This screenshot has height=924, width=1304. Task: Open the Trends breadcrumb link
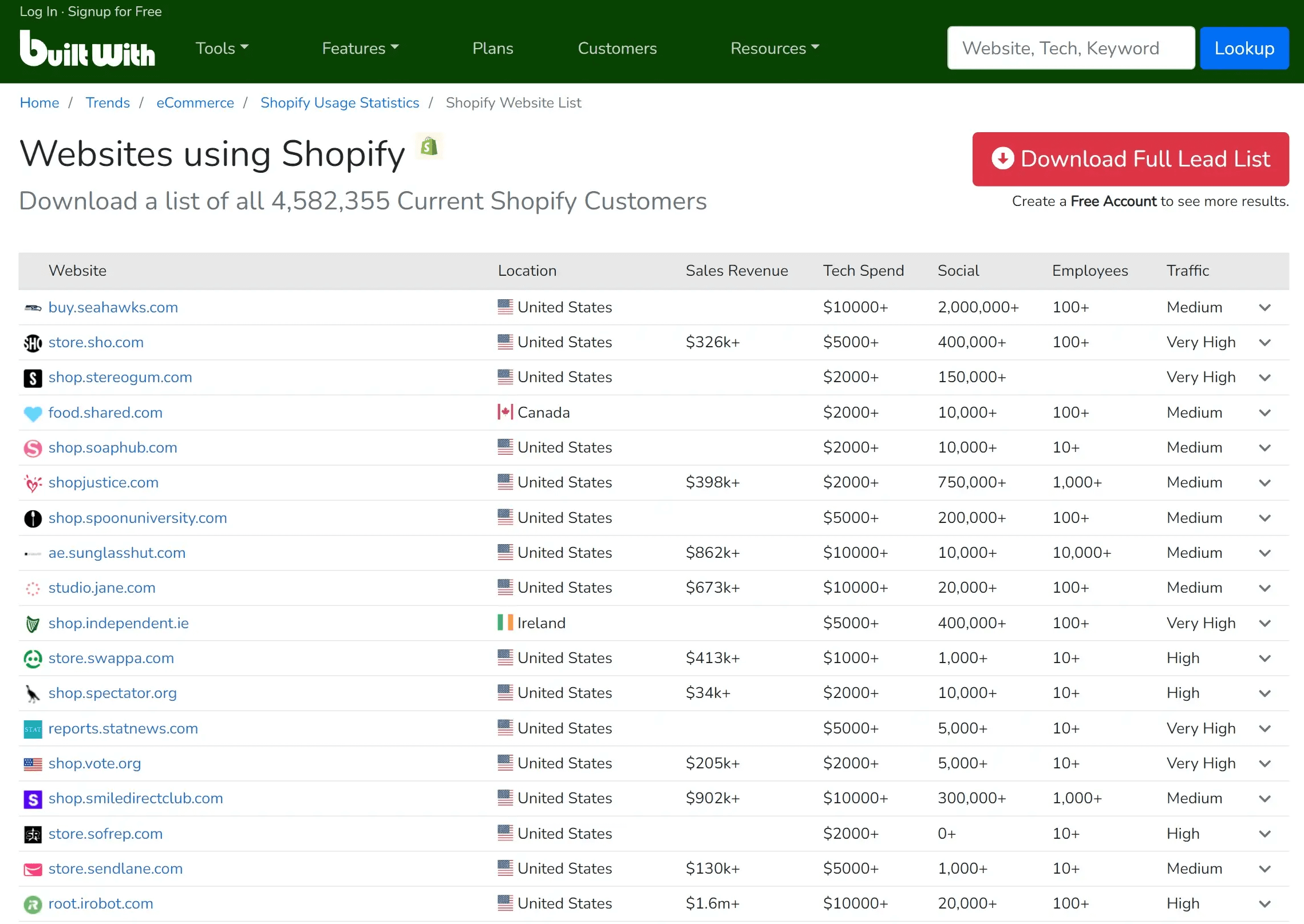point(108,102)
